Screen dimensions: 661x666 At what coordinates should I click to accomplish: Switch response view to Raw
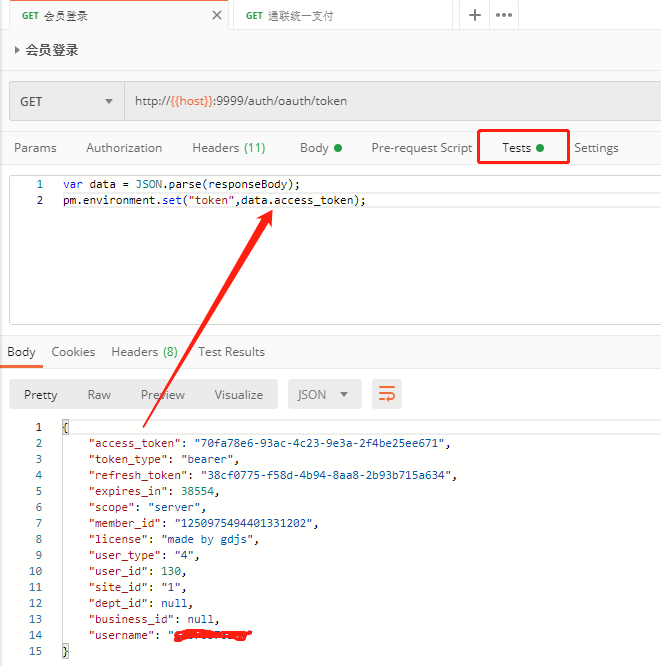click(x=99, y=395)
